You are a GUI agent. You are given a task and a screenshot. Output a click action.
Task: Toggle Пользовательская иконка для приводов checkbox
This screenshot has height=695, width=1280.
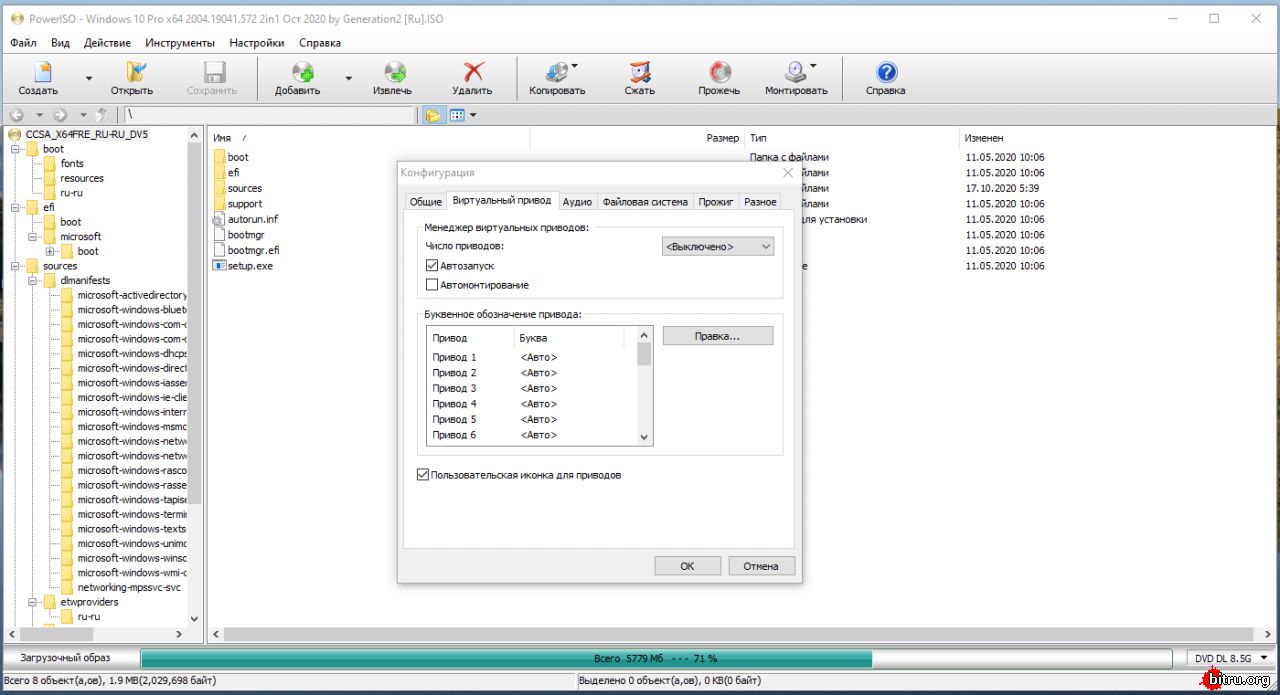pyautogui.click(x=423, y=475)
